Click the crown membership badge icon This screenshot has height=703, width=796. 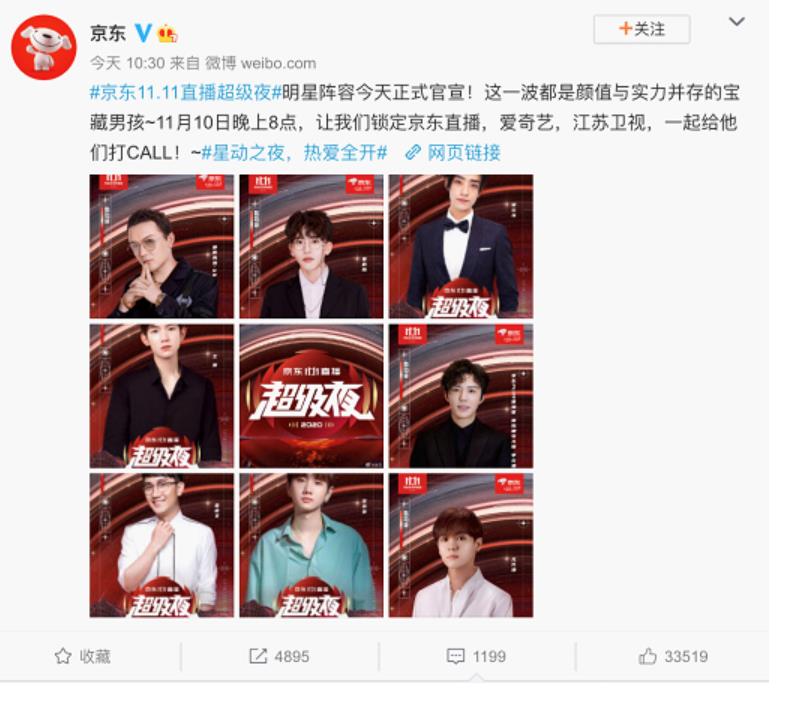point(168,34)
